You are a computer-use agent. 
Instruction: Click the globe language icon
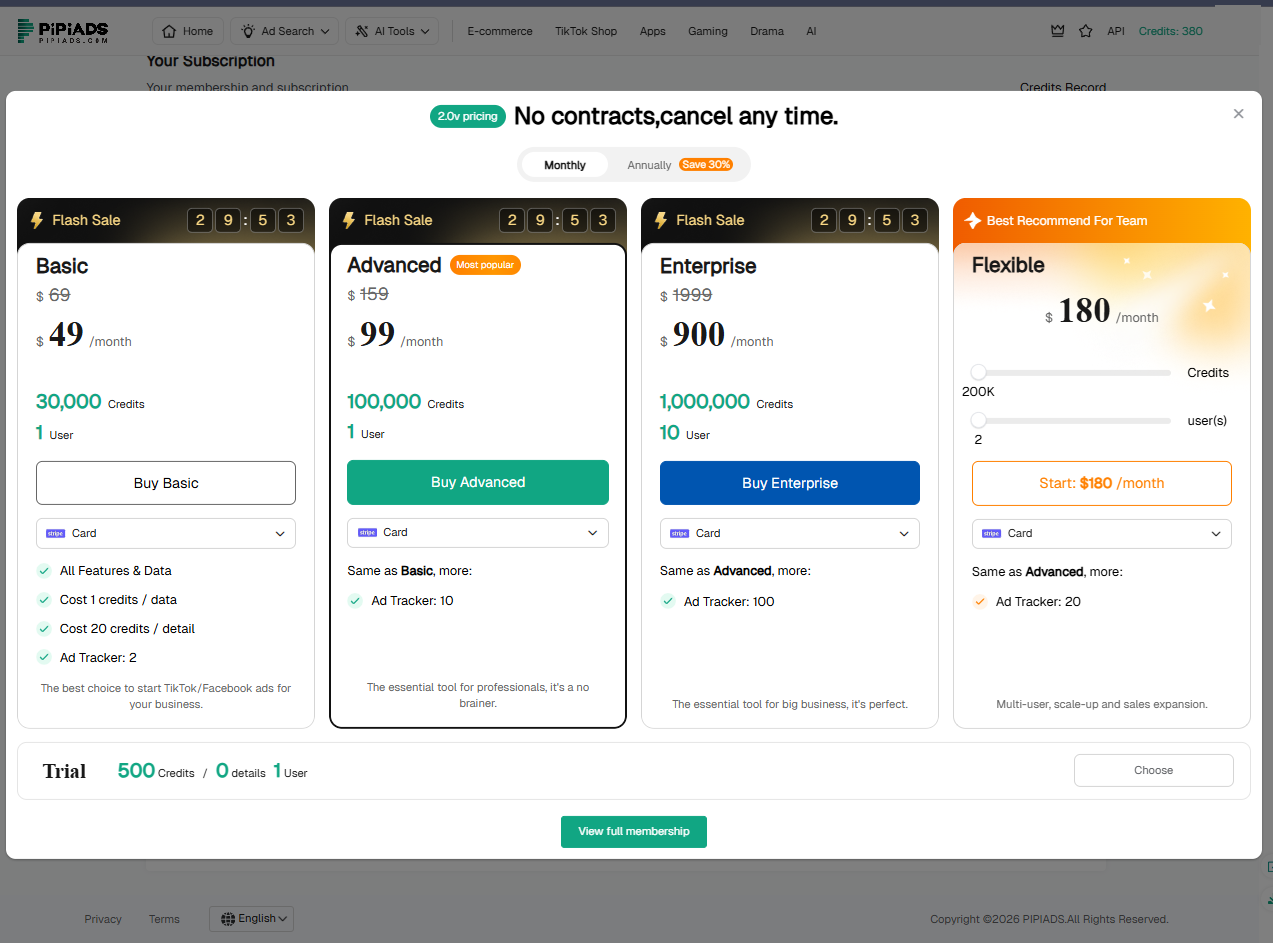pyautogui.click(x=228, y=918)
